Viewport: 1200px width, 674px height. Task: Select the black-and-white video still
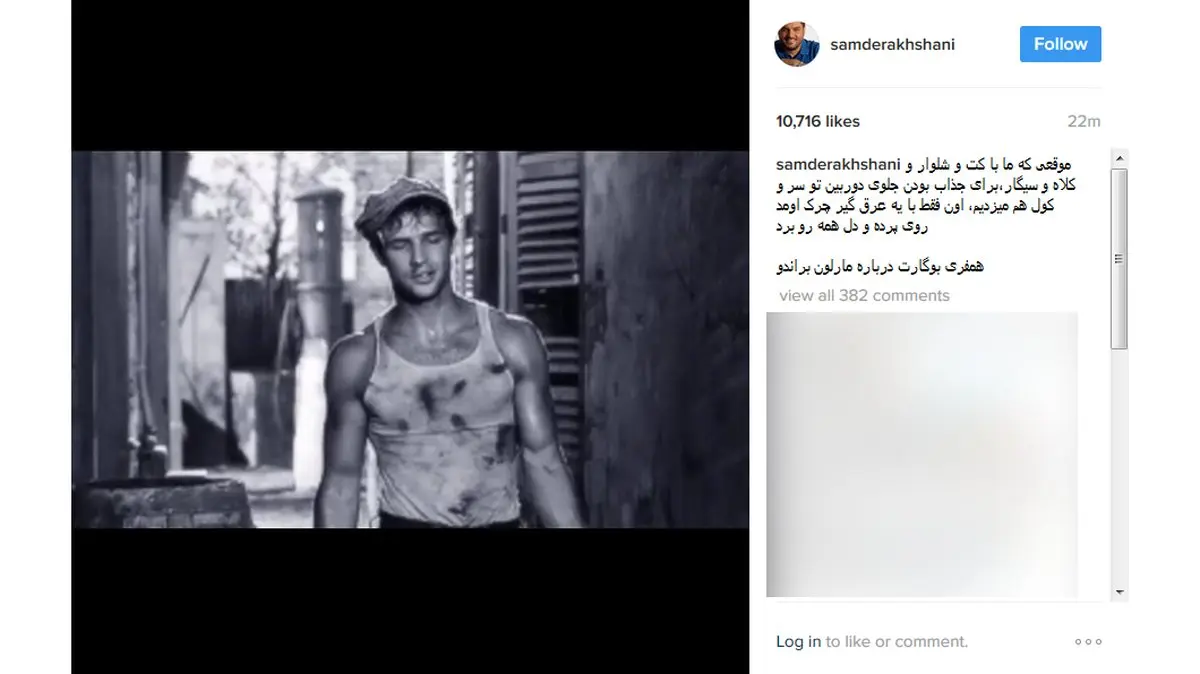[x=410, y=339]
